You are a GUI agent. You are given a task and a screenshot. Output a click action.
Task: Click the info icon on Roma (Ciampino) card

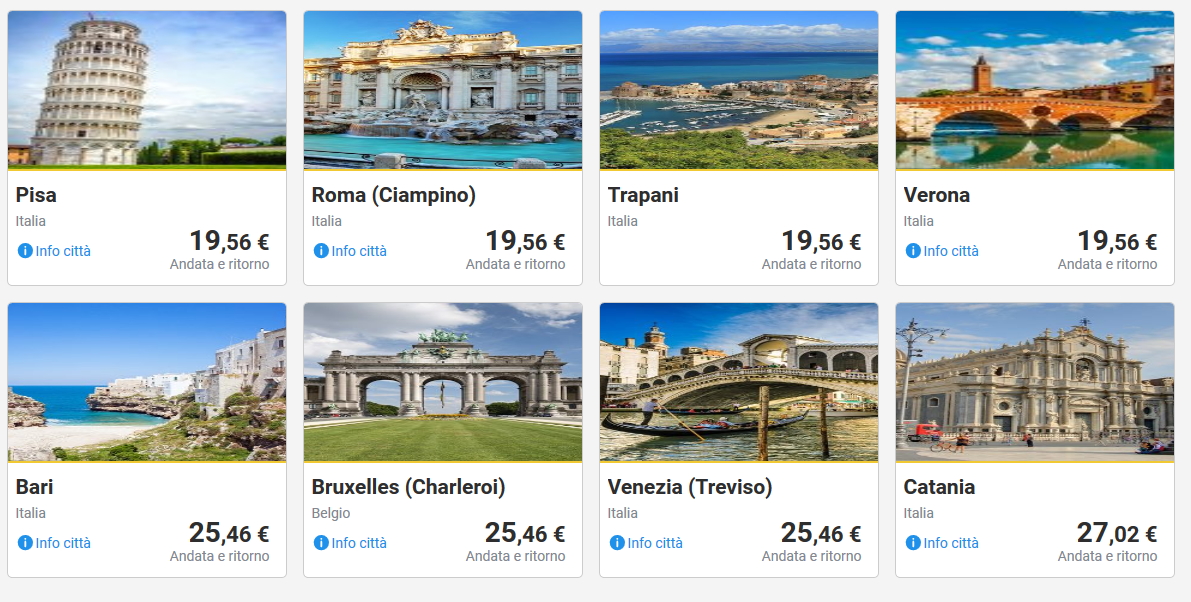(x=321, y=251)
